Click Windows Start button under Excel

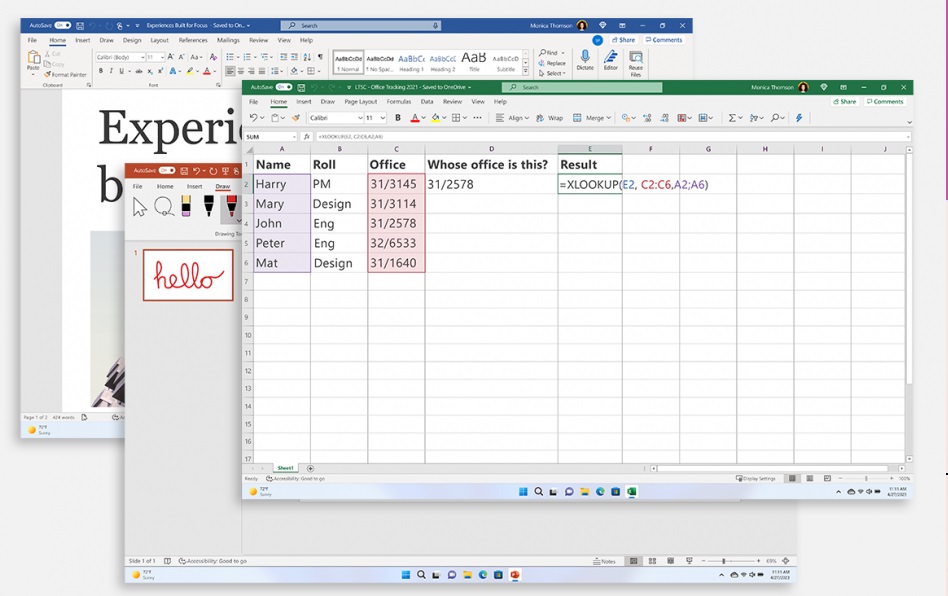click(x=523, y=491)
